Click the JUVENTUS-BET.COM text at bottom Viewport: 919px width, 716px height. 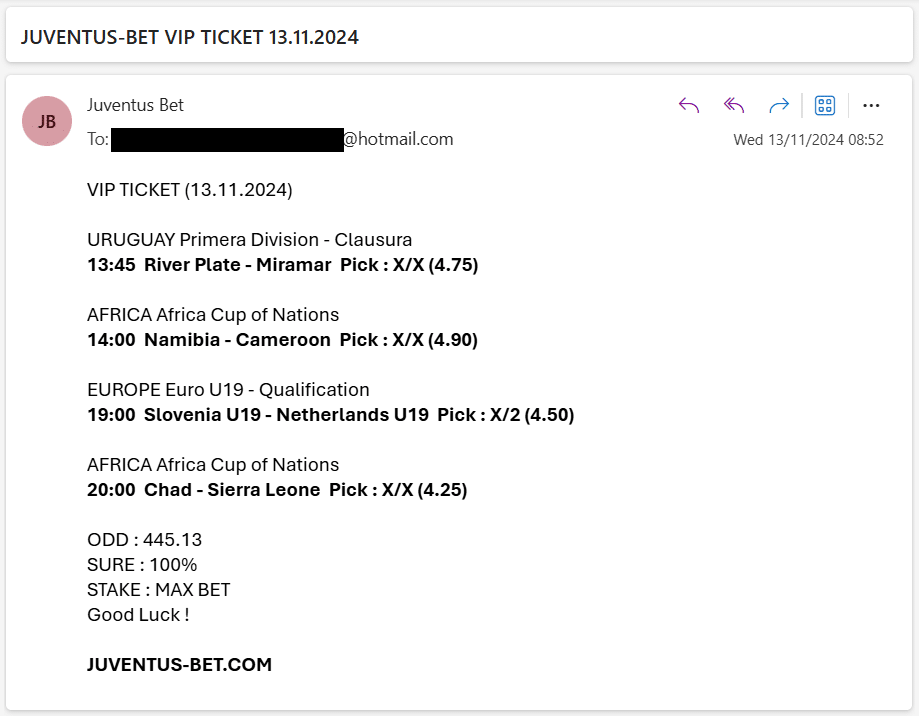pyautogui.click(x=179, y=664)
